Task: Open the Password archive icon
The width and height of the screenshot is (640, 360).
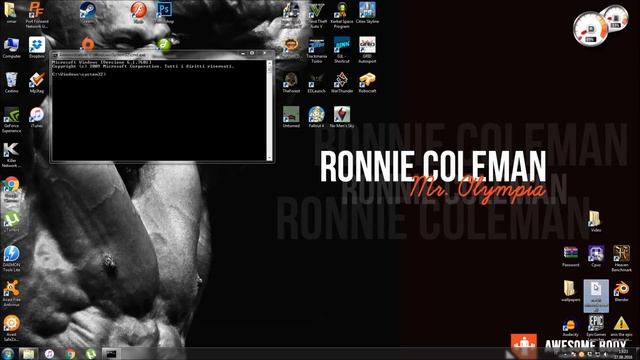Action: pyautogui.click(x=570, y=257)
